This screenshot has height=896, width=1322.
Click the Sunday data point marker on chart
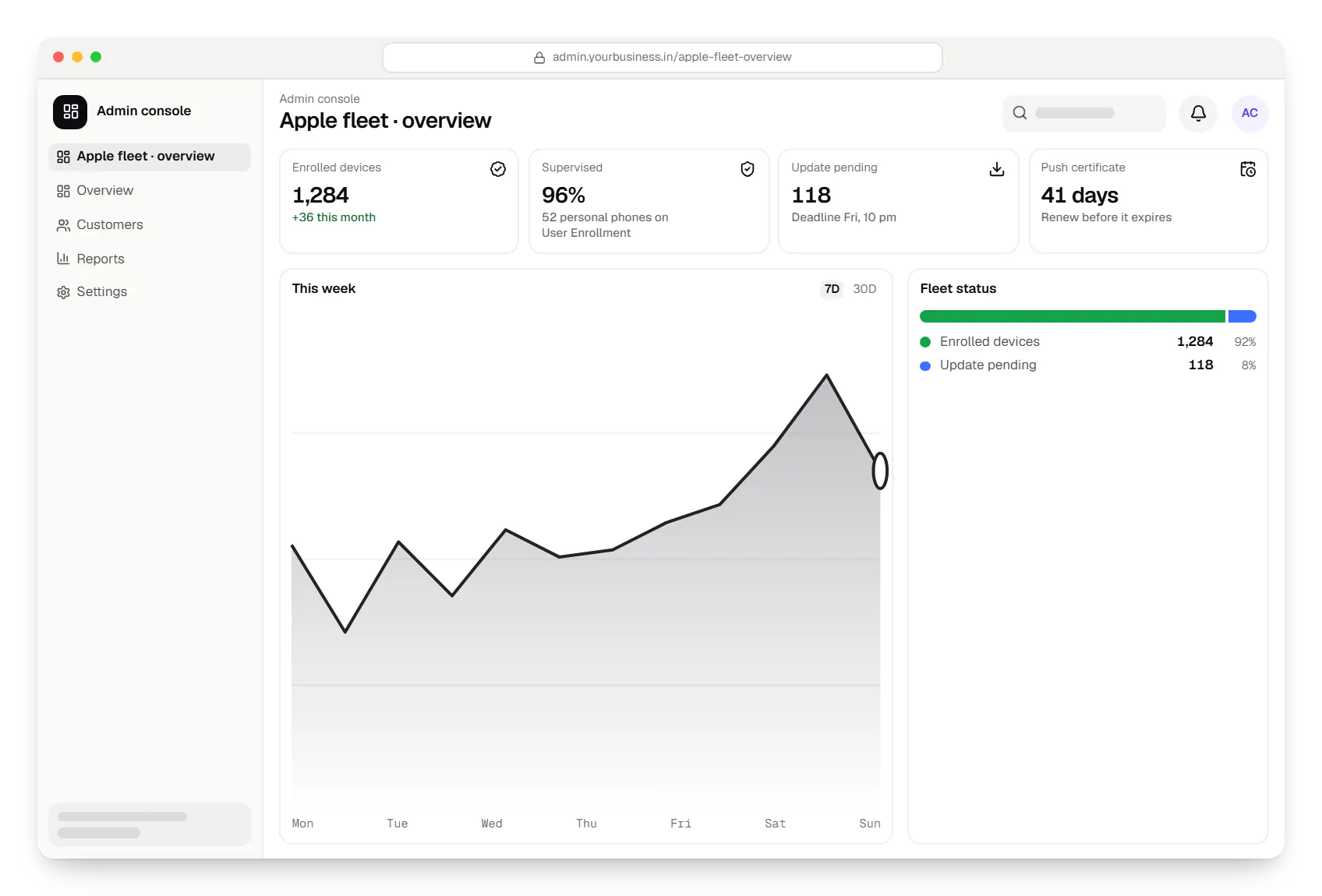(880, 471)
